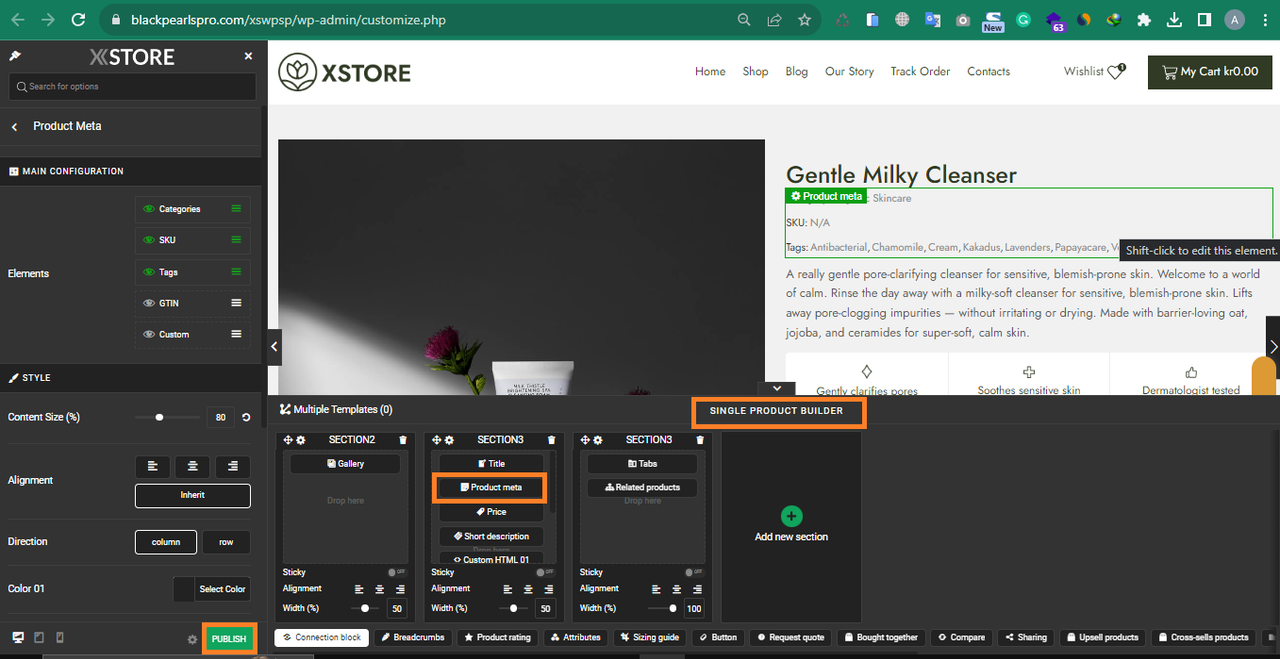Collapse the builder panel chevron

(x=777, y=388)
